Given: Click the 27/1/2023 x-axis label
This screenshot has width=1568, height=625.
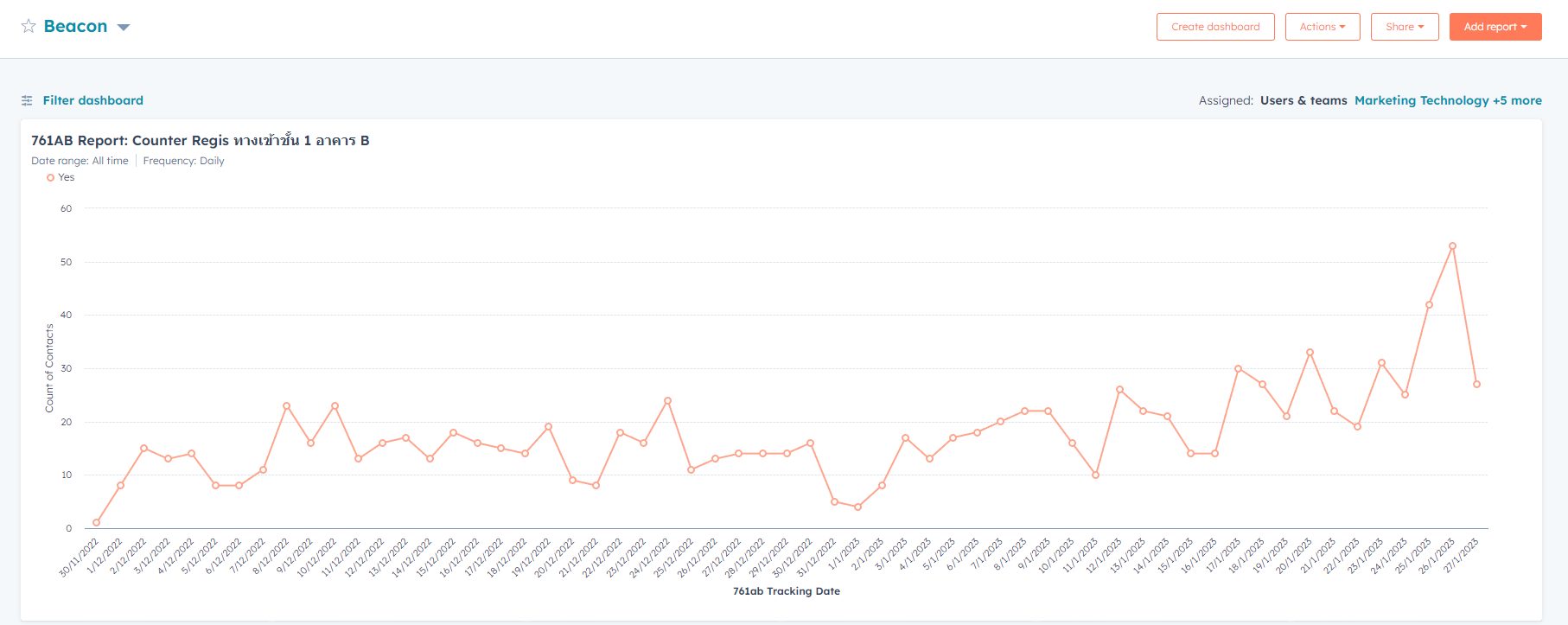Looking at the screenshot, I should [x=1461, y=556].
